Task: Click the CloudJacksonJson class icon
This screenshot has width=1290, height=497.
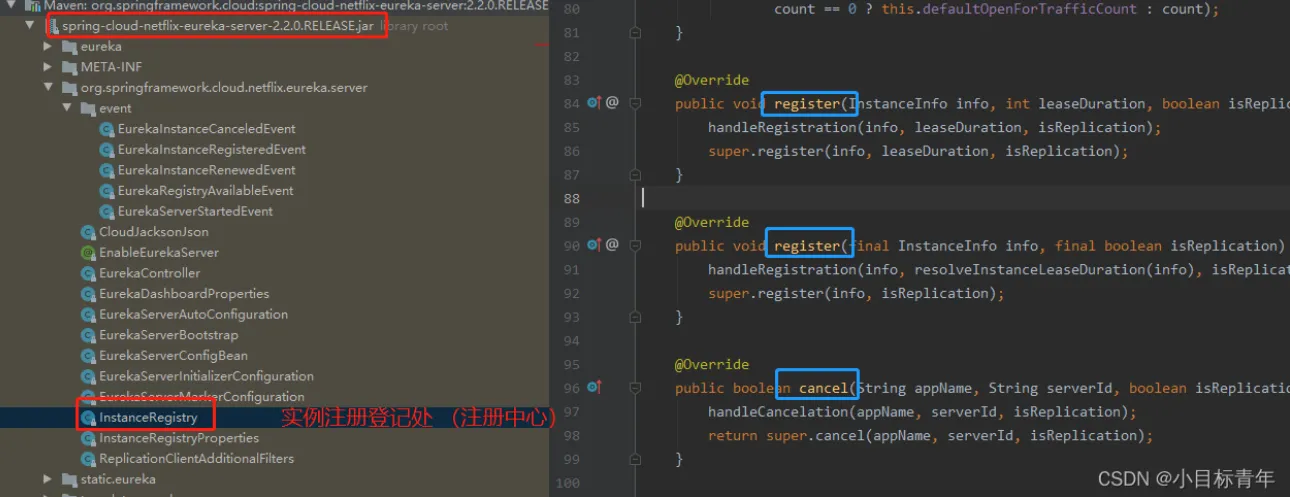Action: 88,232
